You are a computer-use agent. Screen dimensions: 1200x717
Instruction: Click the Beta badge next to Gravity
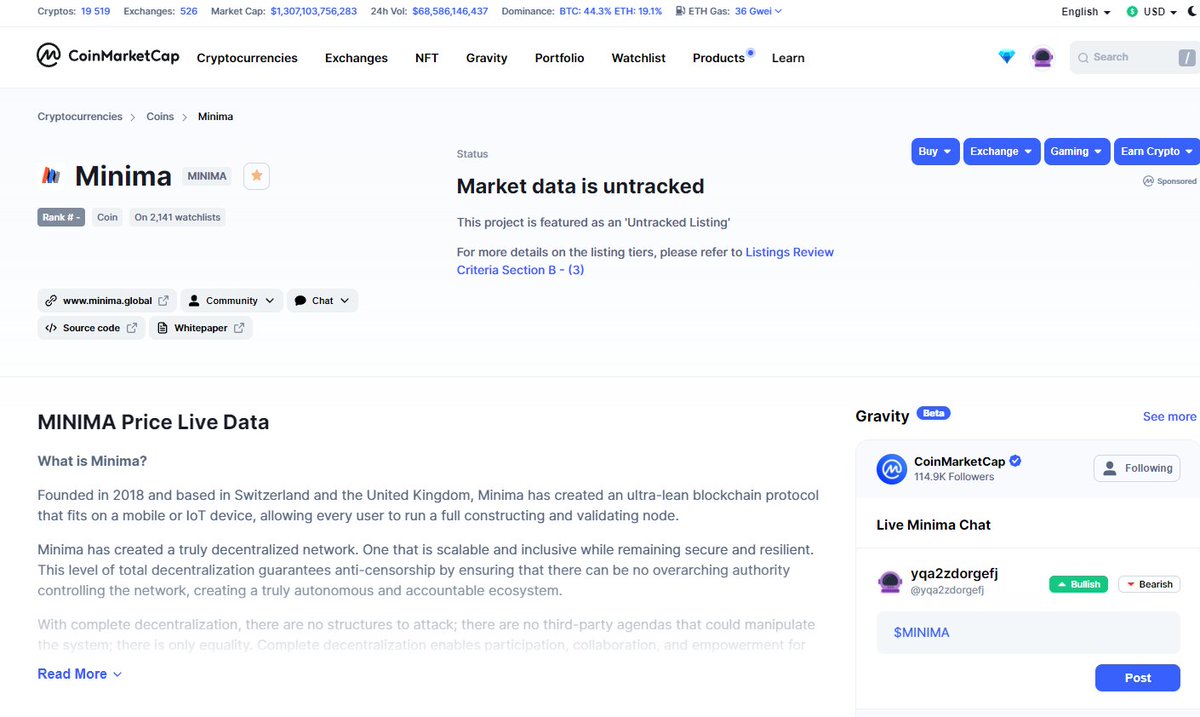[x=933, y=413]
